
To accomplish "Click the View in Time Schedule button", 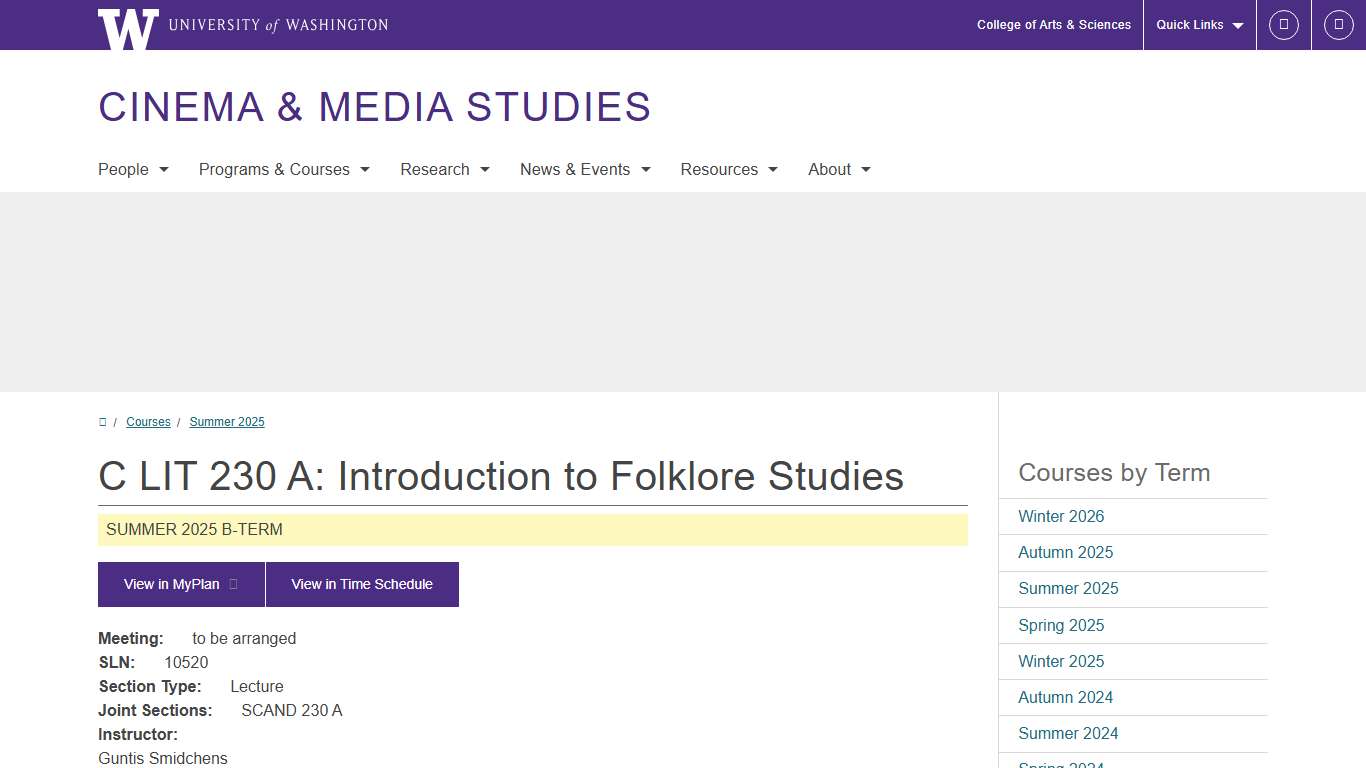I will [x=362, y=584].
